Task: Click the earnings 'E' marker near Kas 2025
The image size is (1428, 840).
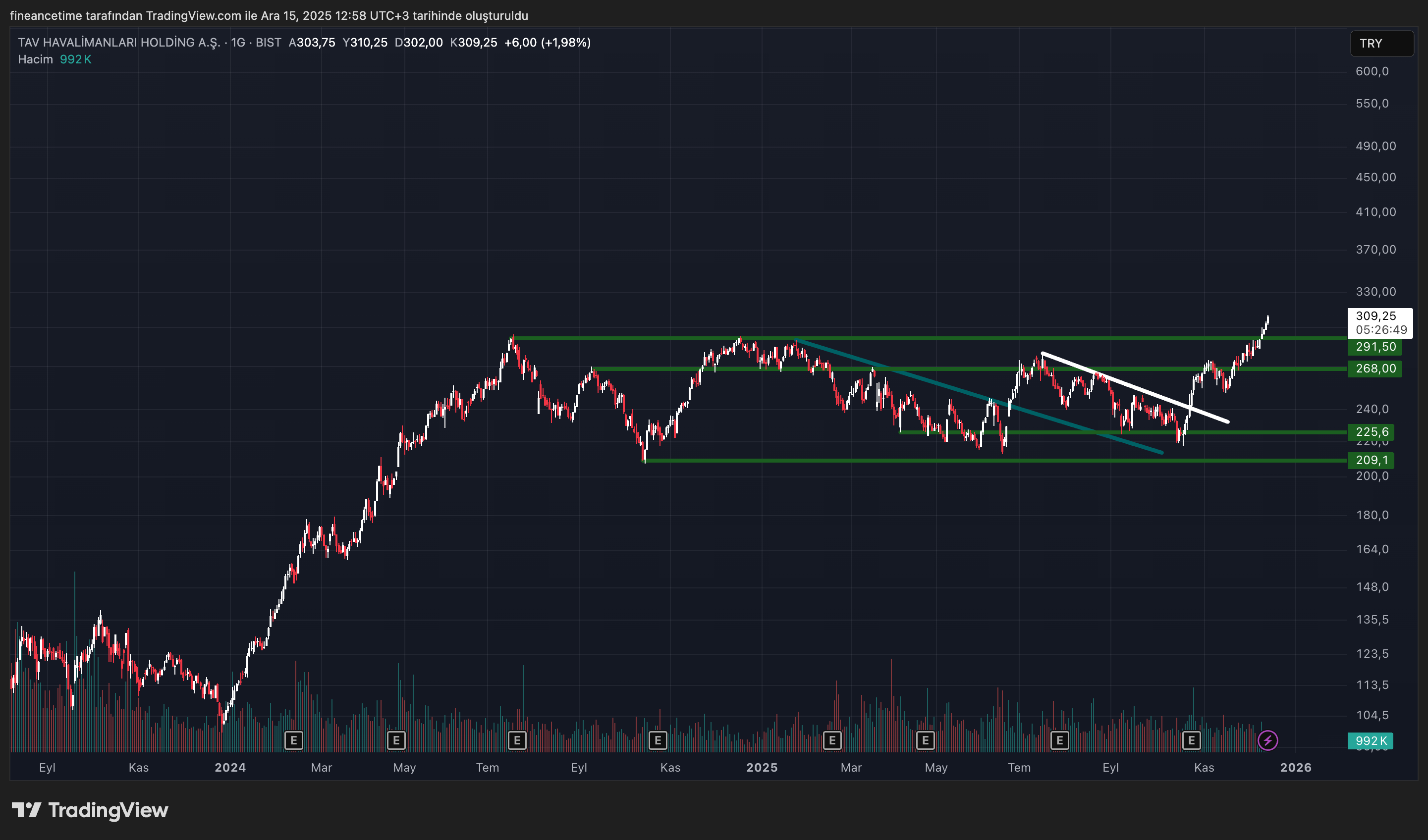Action: pos(1191,740)
